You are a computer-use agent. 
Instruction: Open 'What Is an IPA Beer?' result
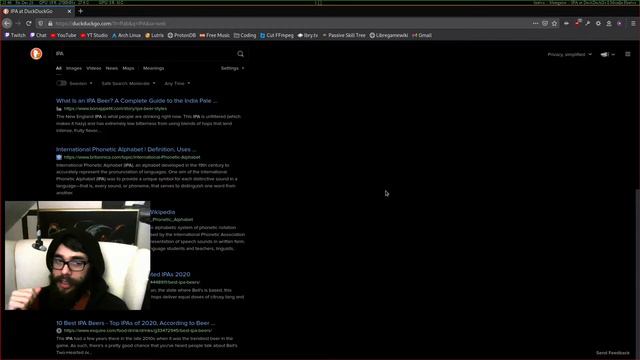pos(137,101)
